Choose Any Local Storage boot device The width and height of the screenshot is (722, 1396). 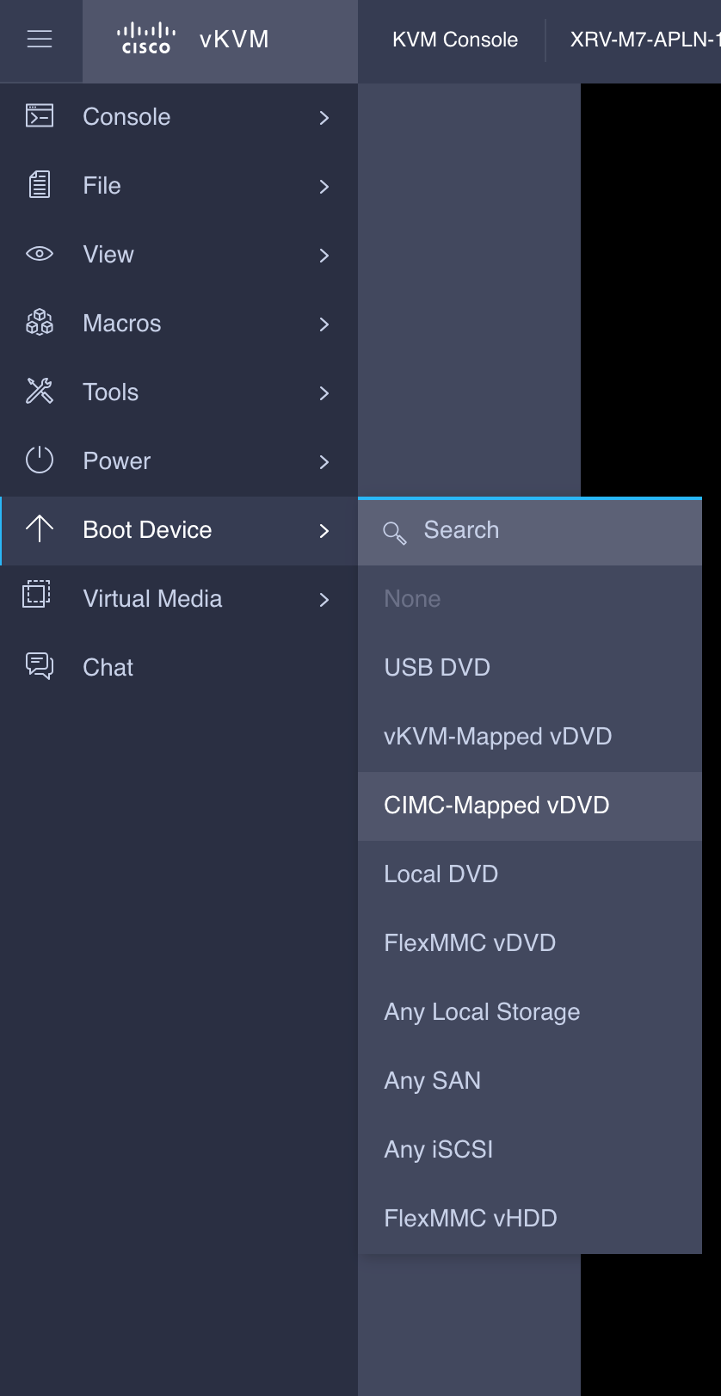530,1013
